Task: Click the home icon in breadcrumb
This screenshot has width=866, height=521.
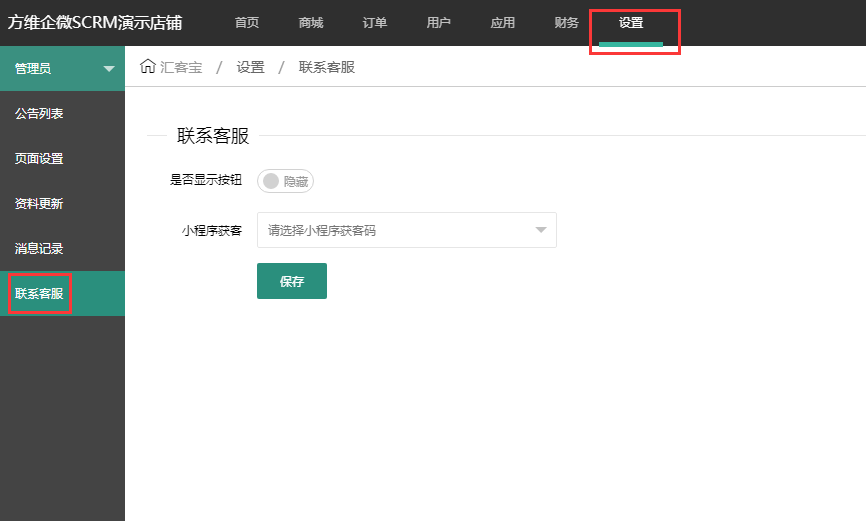Action: 147,66
